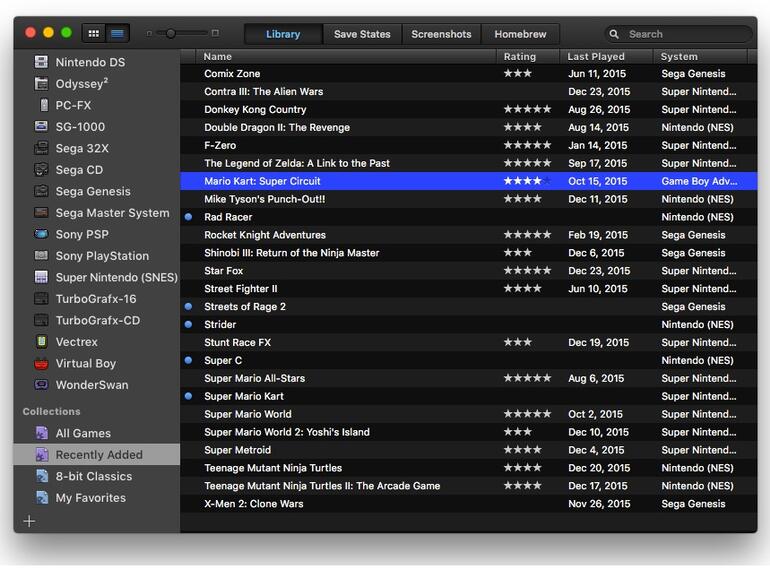770x578 pixels.
Task: Sort by the System column header
Action: pos(700,56)
